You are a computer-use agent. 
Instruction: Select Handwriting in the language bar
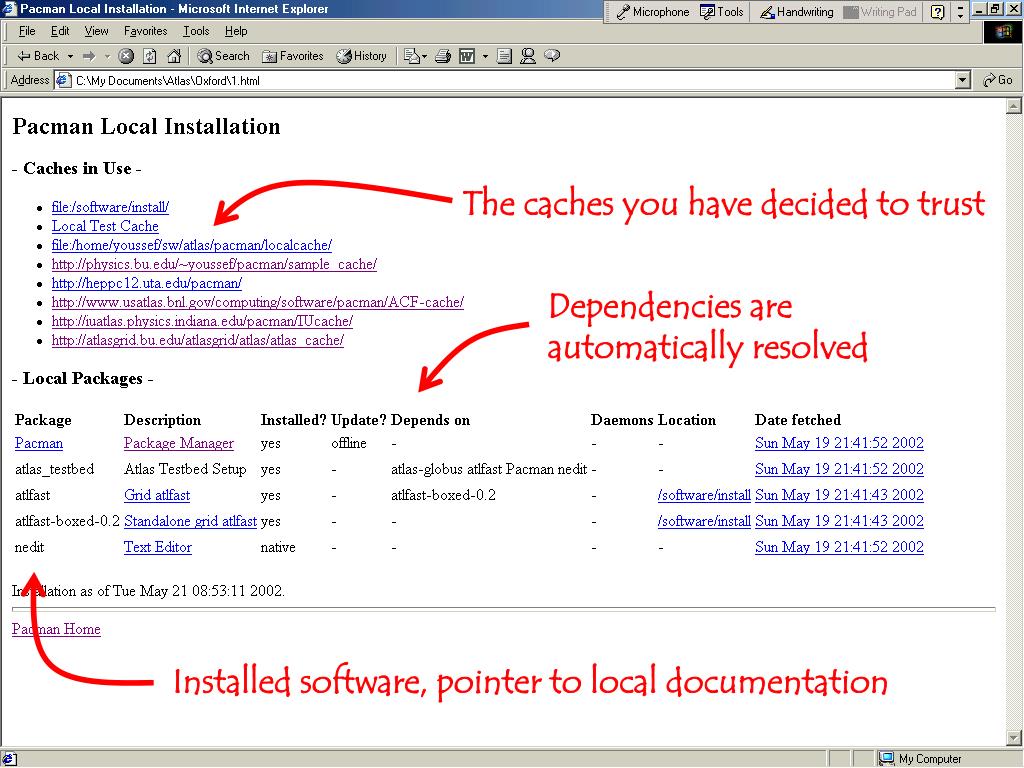click(797, 12)
